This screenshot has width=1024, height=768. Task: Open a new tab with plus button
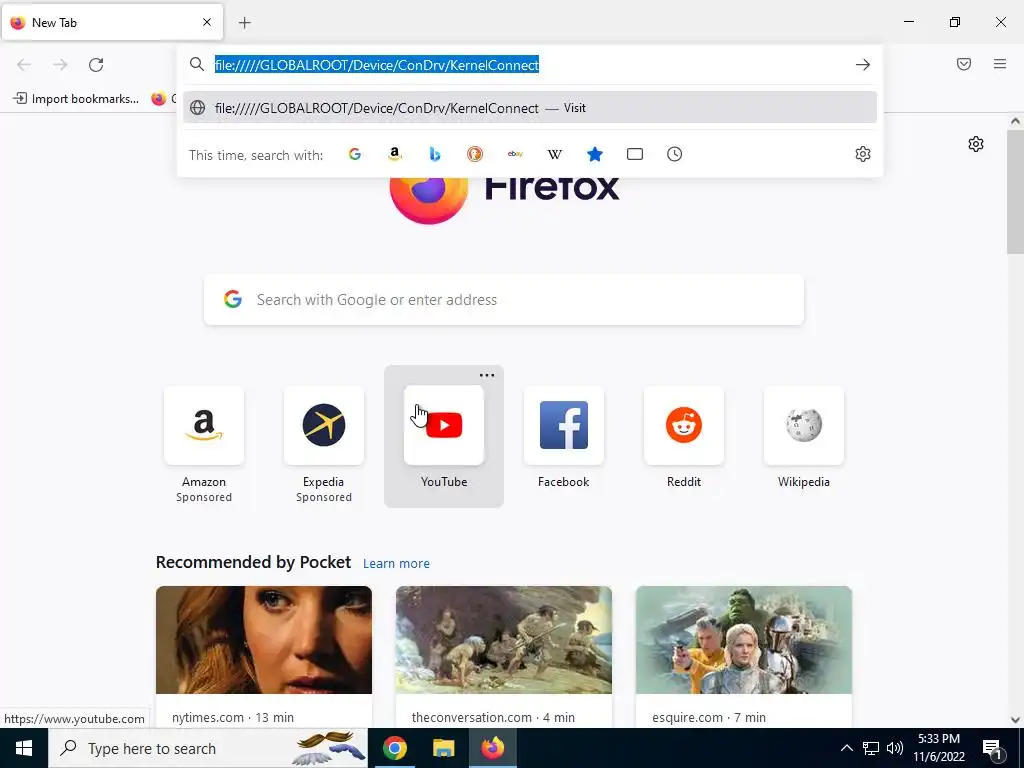[244, 23]
